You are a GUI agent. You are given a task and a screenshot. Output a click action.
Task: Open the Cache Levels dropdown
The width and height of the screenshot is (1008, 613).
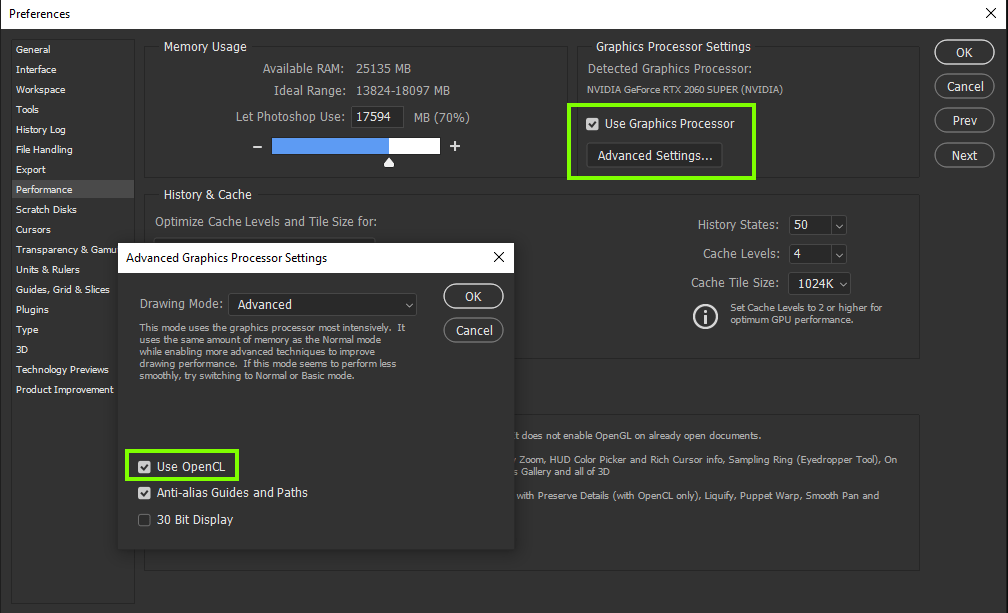point(838,254)
